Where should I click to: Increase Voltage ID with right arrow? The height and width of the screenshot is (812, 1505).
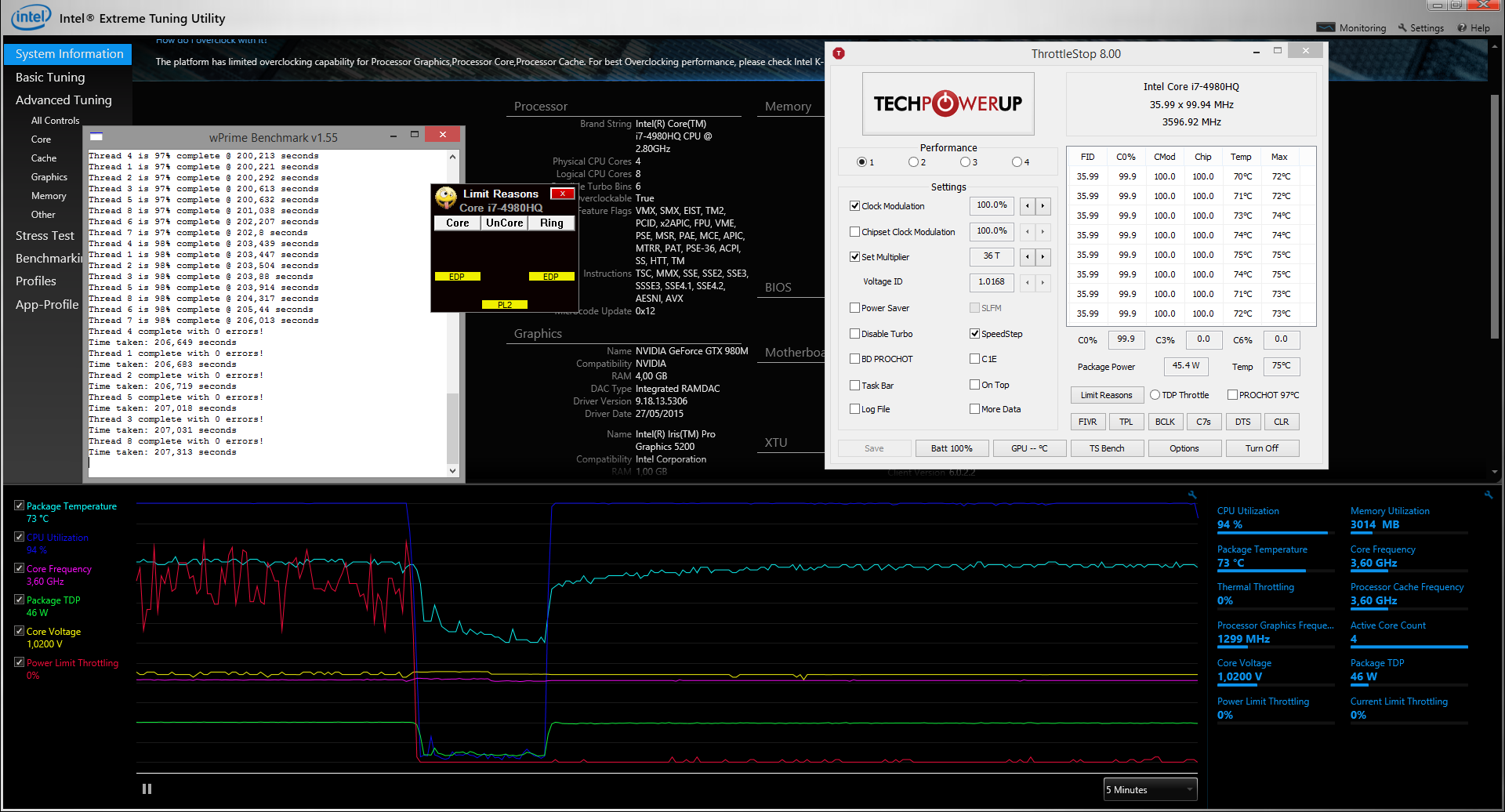[1043, 282]
